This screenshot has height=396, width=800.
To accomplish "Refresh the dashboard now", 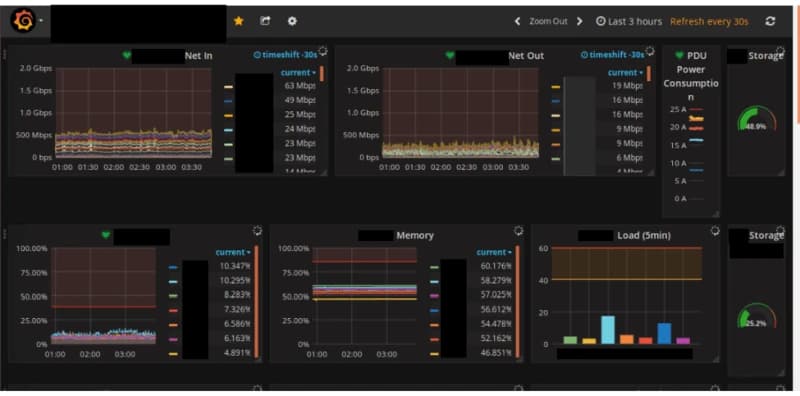I will click(770, 21).
